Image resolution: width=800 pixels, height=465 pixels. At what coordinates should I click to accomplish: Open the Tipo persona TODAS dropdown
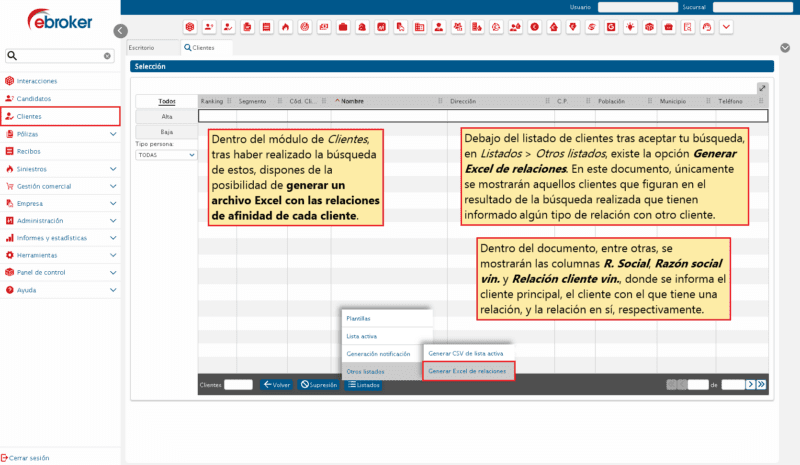166,155
